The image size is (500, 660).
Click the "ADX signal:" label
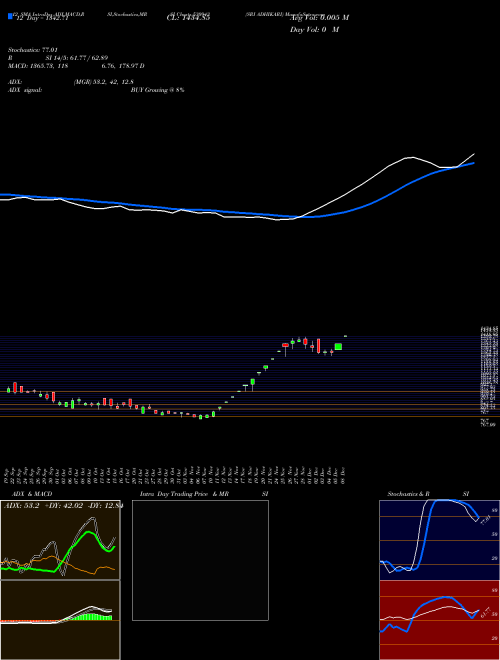pos(25,90)
